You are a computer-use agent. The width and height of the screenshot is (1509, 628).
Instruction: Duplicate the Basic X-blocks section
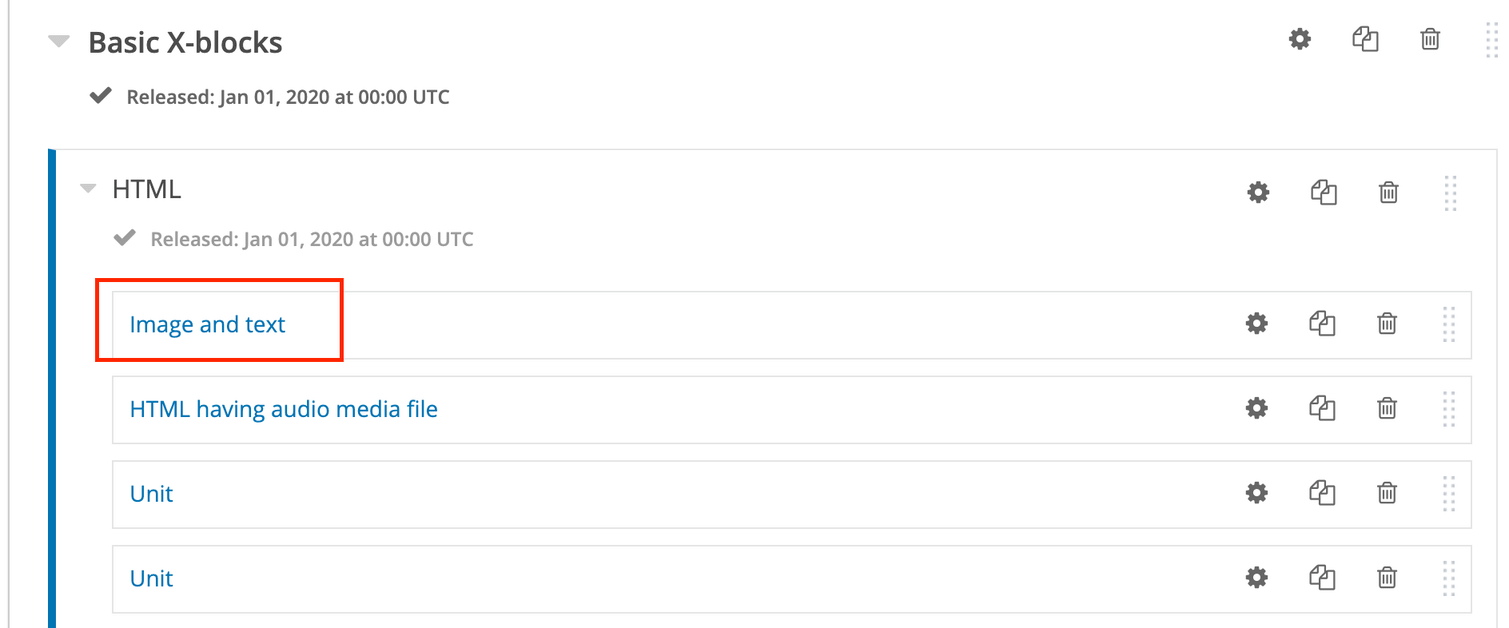coord(1365,40)
